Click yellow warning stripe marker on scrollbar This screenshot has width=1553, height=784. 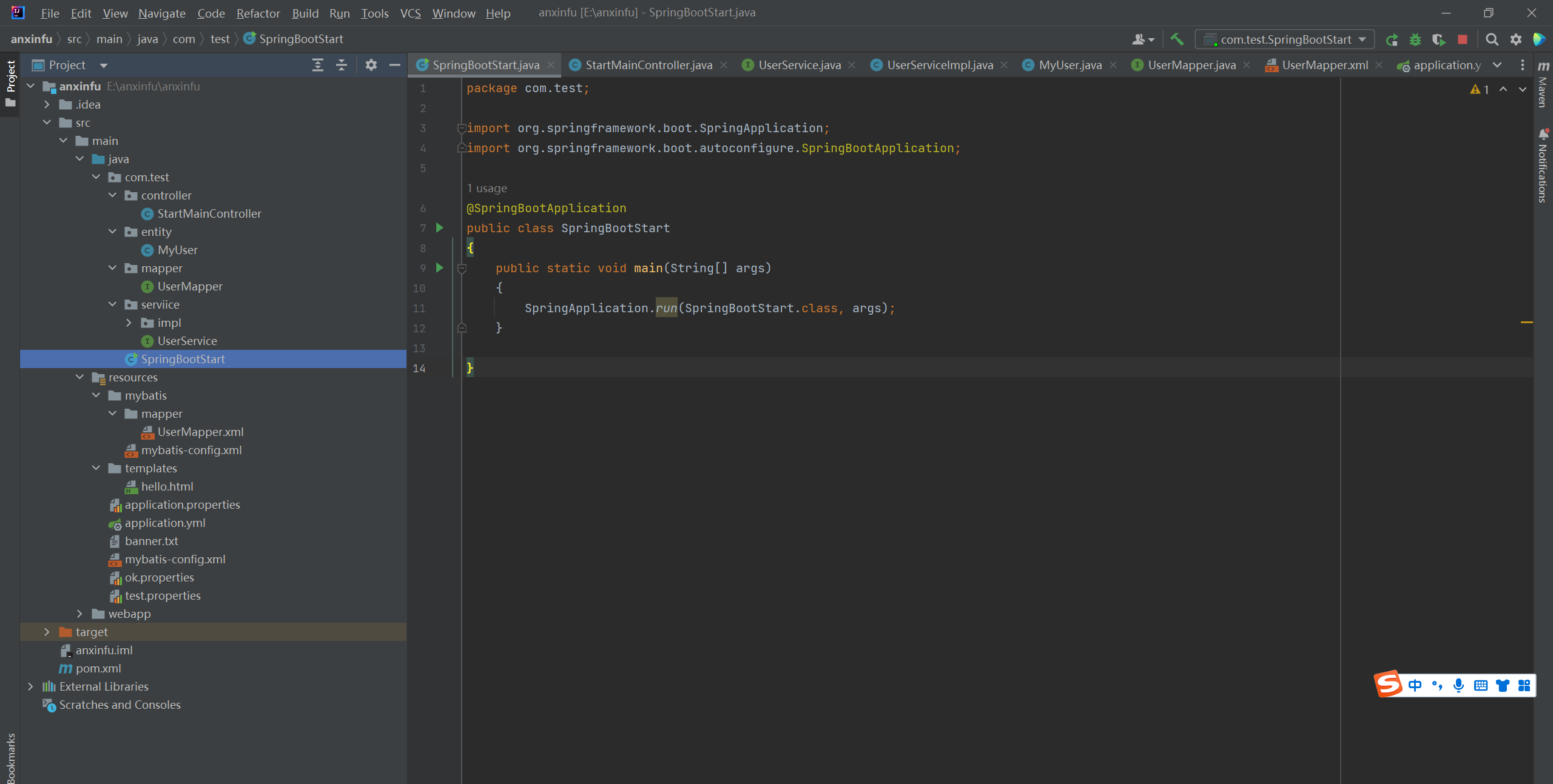tap(1526, 322)
